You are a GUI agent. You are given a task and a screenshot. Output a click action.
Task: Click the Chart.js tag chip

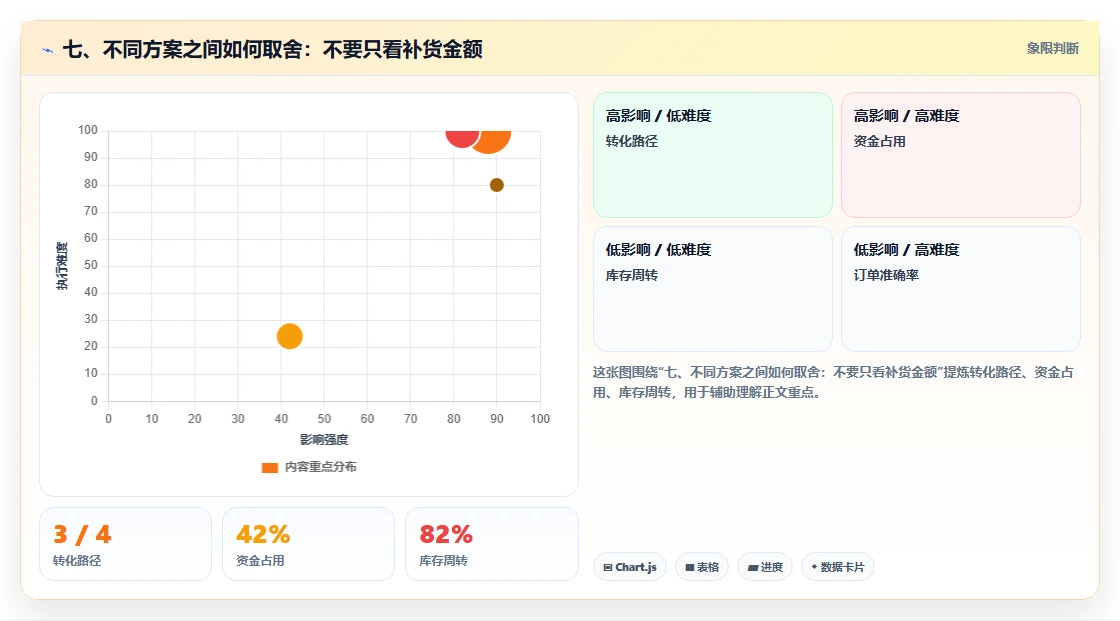point(630,567)
